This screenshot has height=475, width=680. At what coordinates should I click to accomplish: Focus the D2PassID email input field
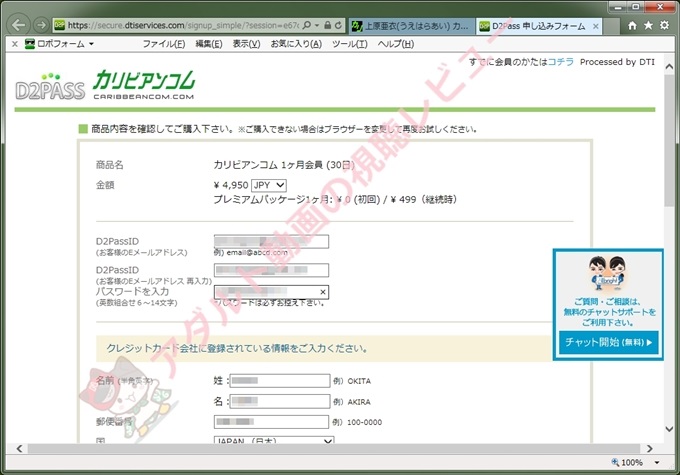click(271, 242)
